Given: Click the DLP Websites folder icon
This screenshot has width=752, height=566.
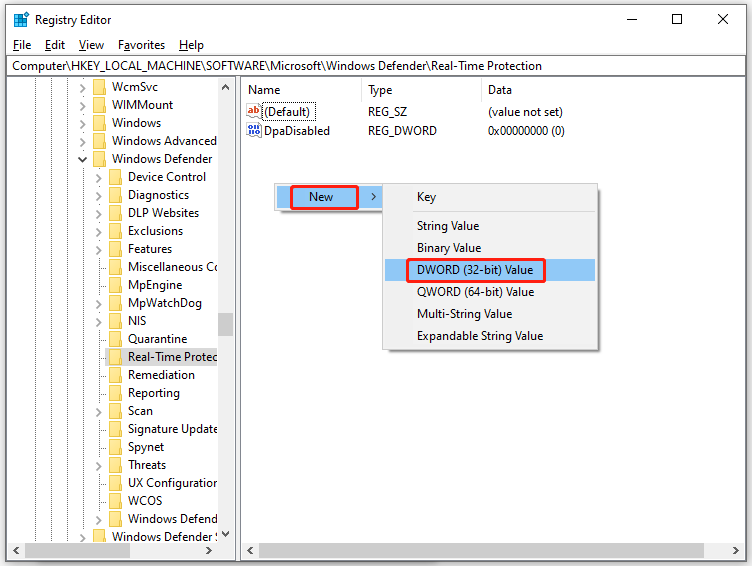Looking at the screenshot, I should (116, 212).
